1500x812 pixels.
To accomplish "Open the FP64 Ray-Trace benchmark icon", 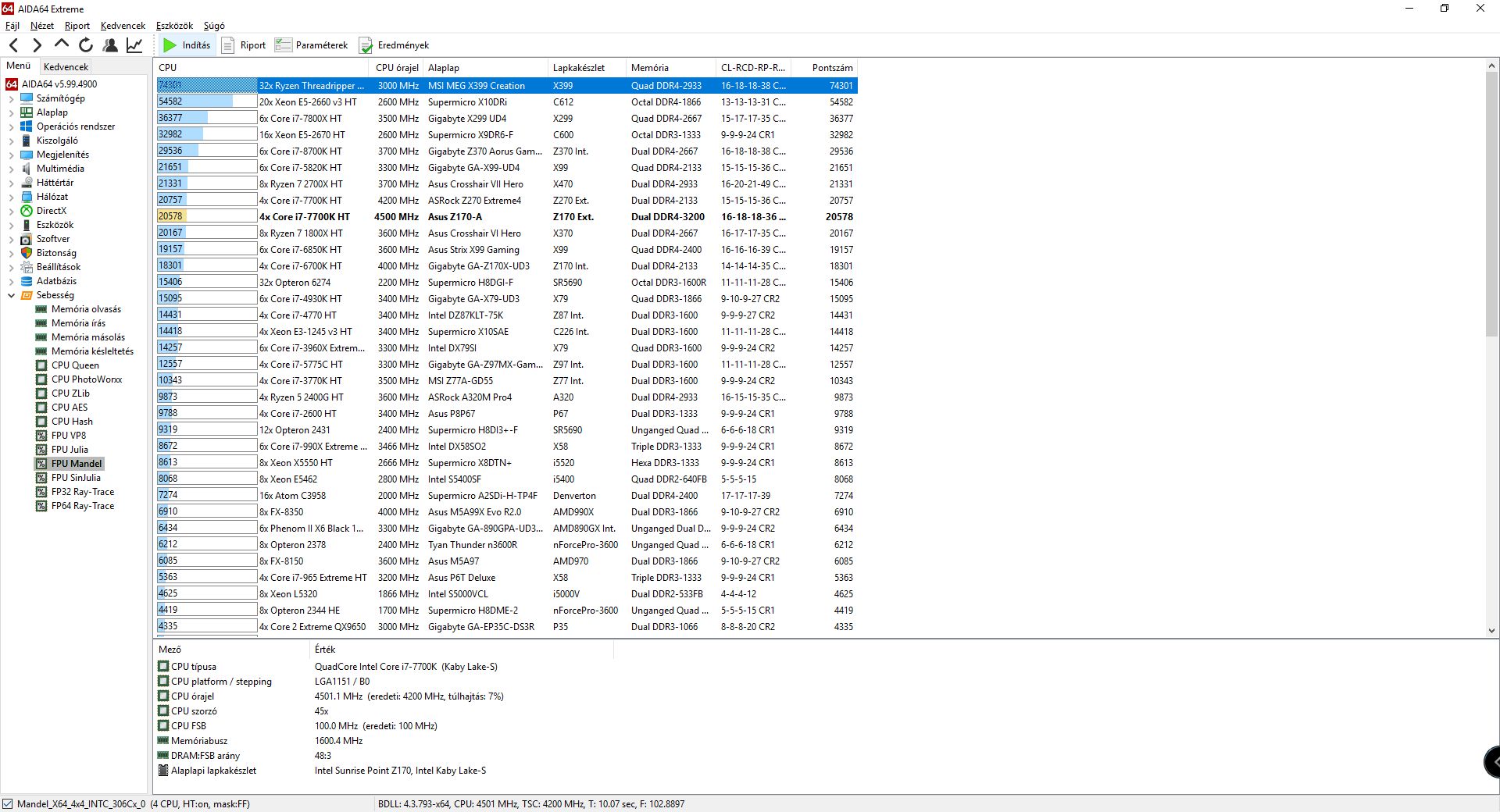I will point(41,506).
